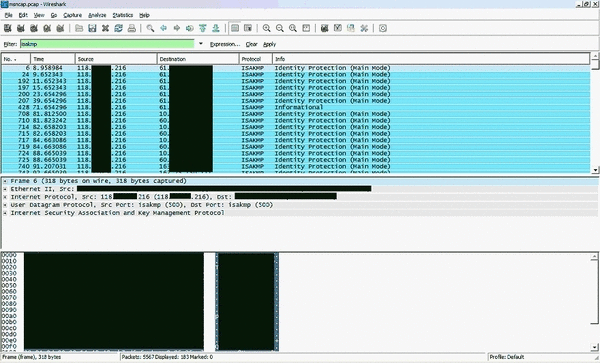
Task: Save the capture file
Action: [x=92, y=28]
